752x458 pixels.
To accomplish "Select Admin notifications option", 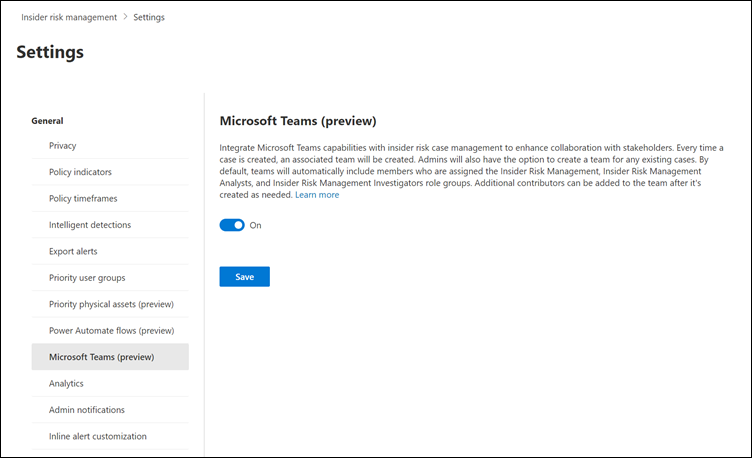I will [110, 410].
